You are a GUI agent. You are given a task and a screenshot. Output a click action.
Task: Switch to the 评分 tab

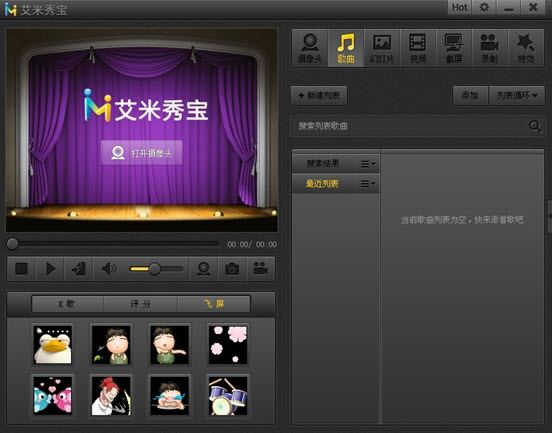click(141, 304)
